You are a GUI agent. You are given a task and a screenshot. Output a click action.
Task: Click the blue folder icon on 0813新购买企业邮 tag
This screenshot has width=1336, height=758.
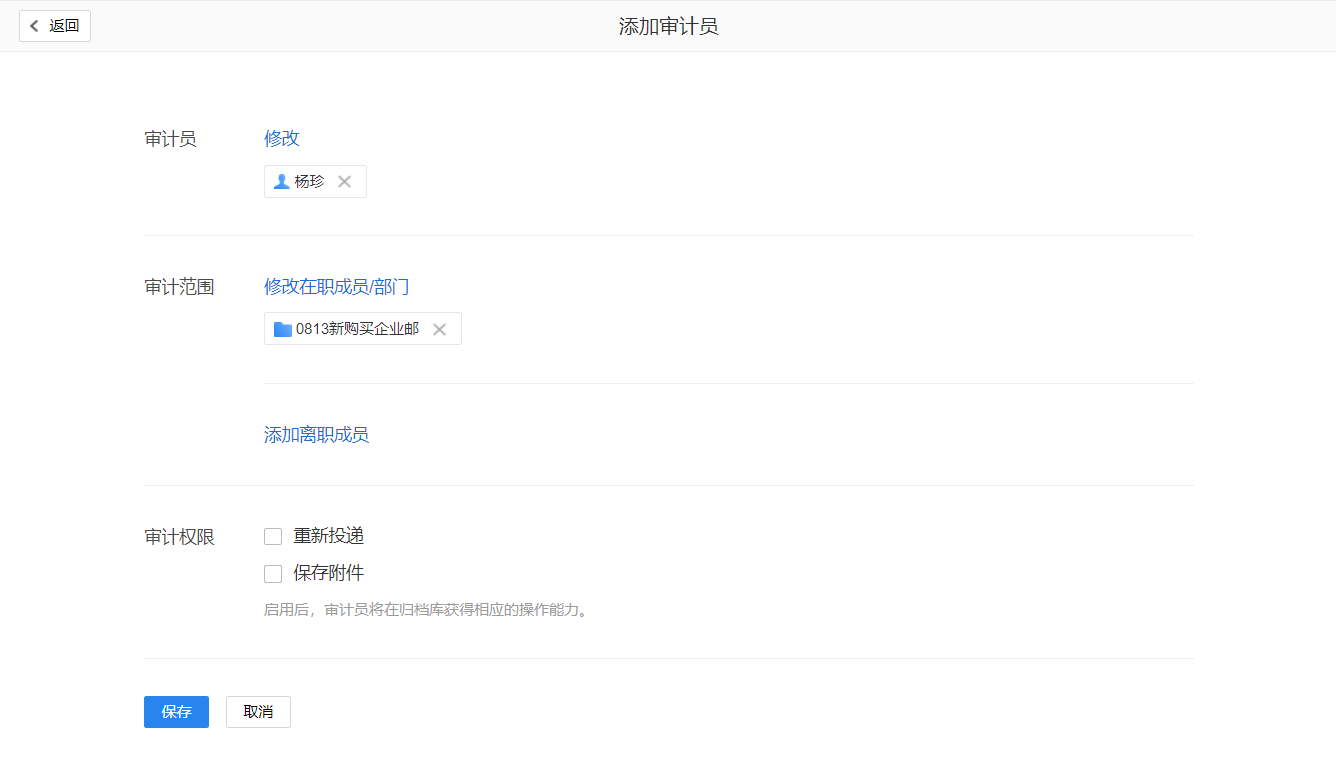[282, 328]
